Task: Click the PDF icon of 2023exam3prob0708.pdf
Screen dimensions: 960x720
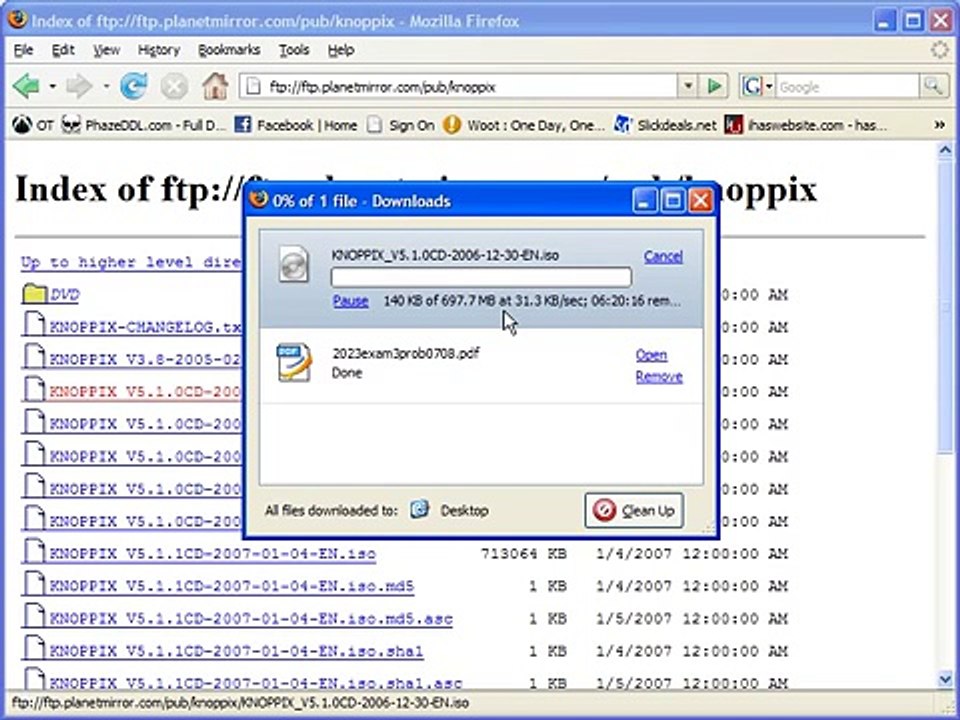Action: pos(294,362)
